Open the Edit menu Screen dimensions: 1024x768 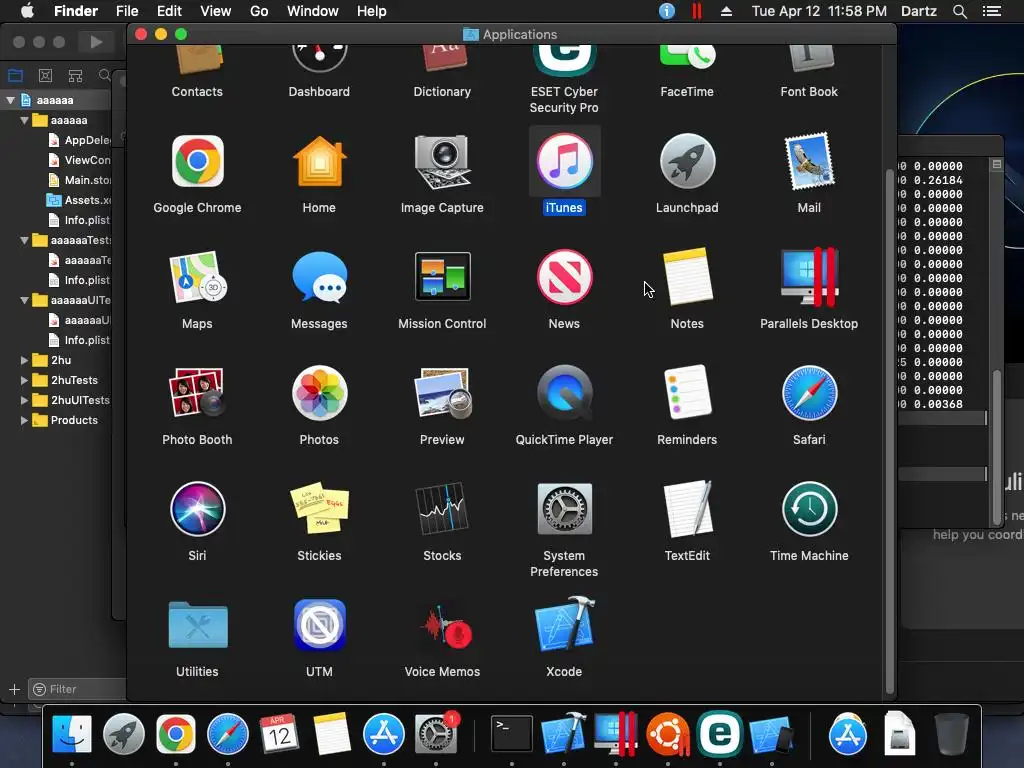(x=169, y=11)
